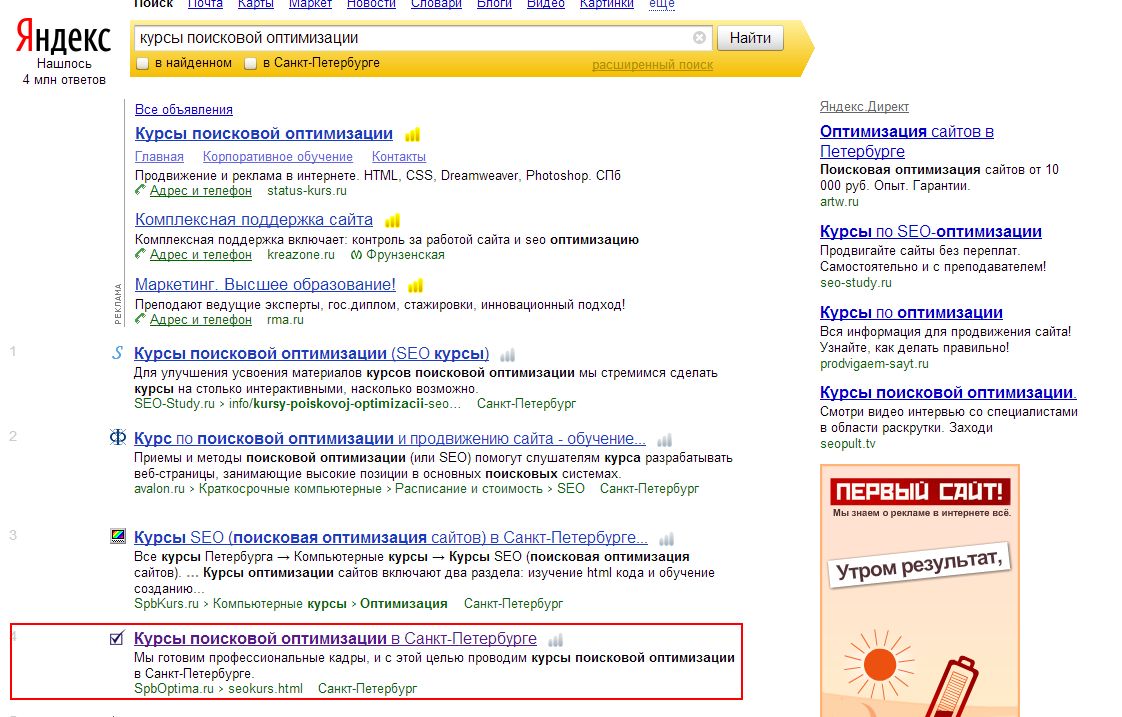1122x717 pixels.
Task: Enable the 'в найденном' checkbox
Action: (x=142, y=64)
